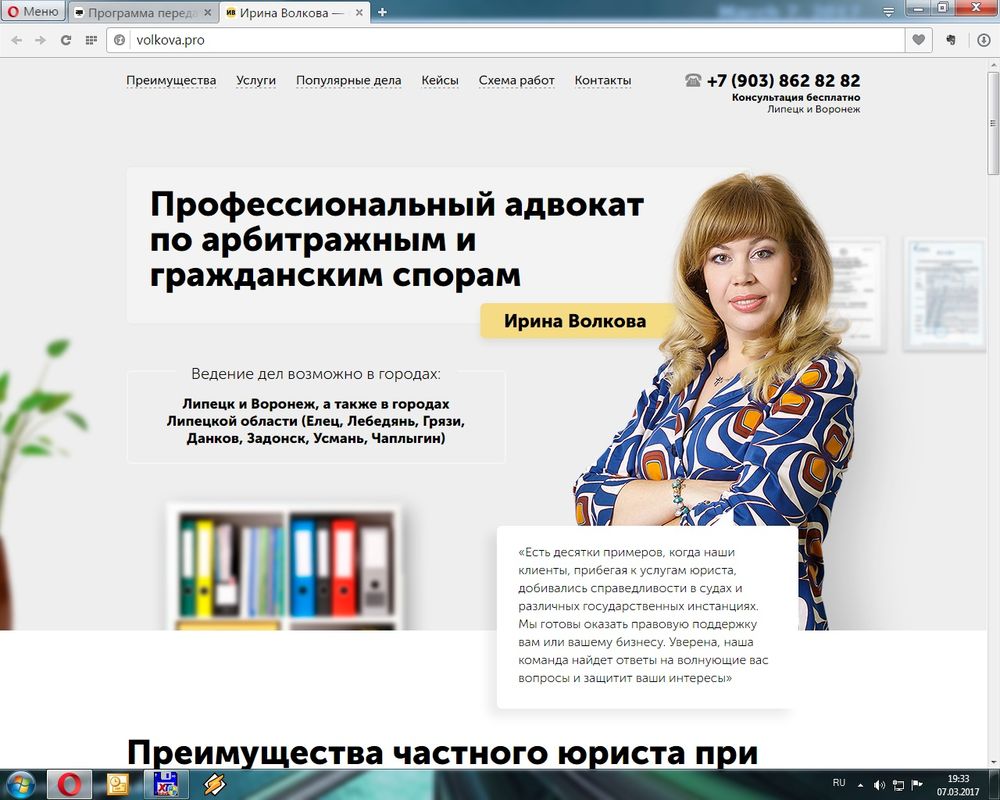
Task: Open the downloads icon in toolbar
Action: (x=983, y=40)
